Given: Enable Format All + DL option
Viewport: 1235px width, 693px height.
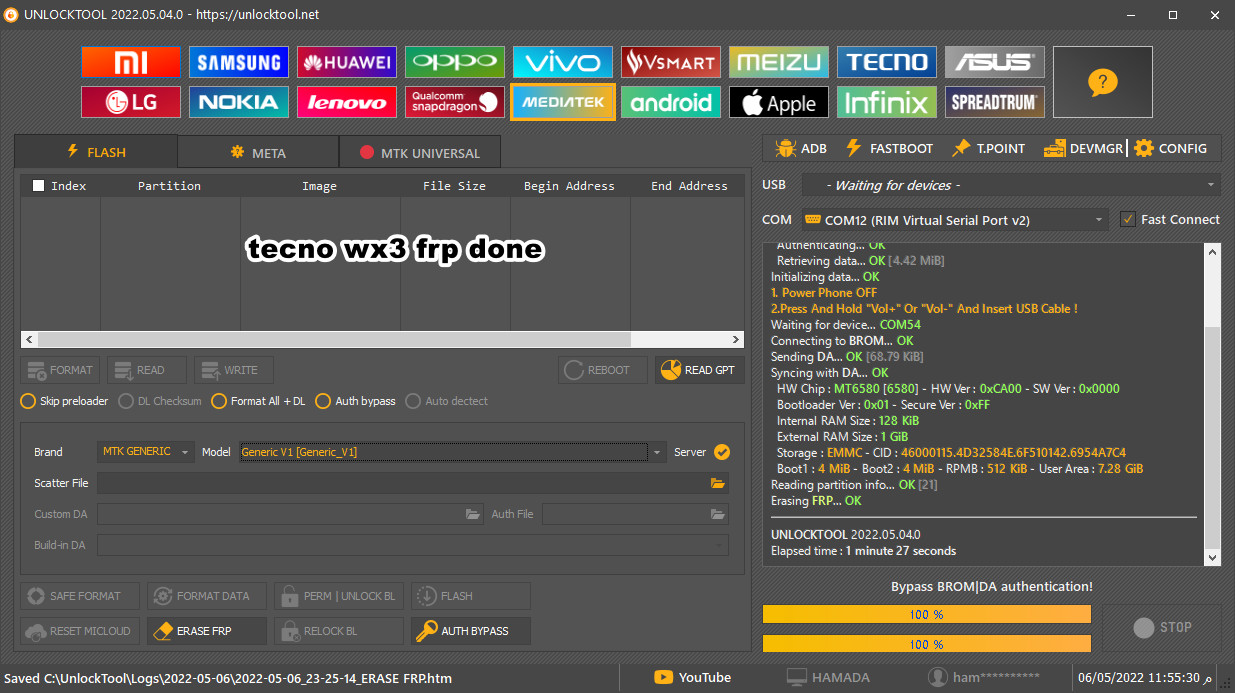Looking at the screenshot, I should tap(258, 401).
